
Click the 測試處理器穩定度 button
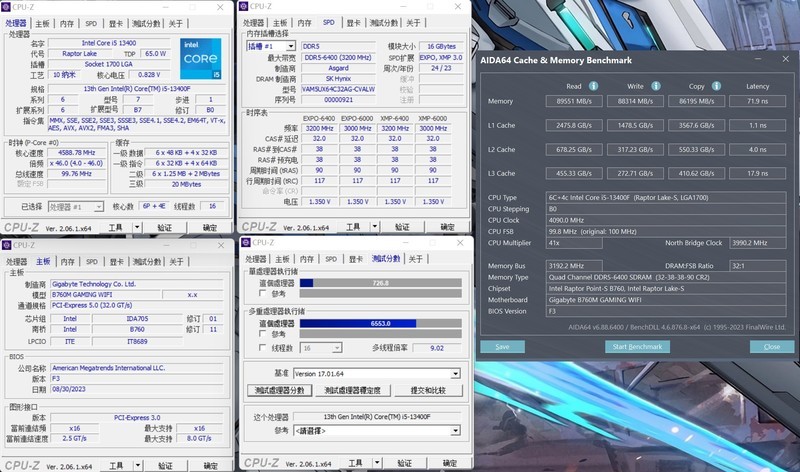[353, 390]
